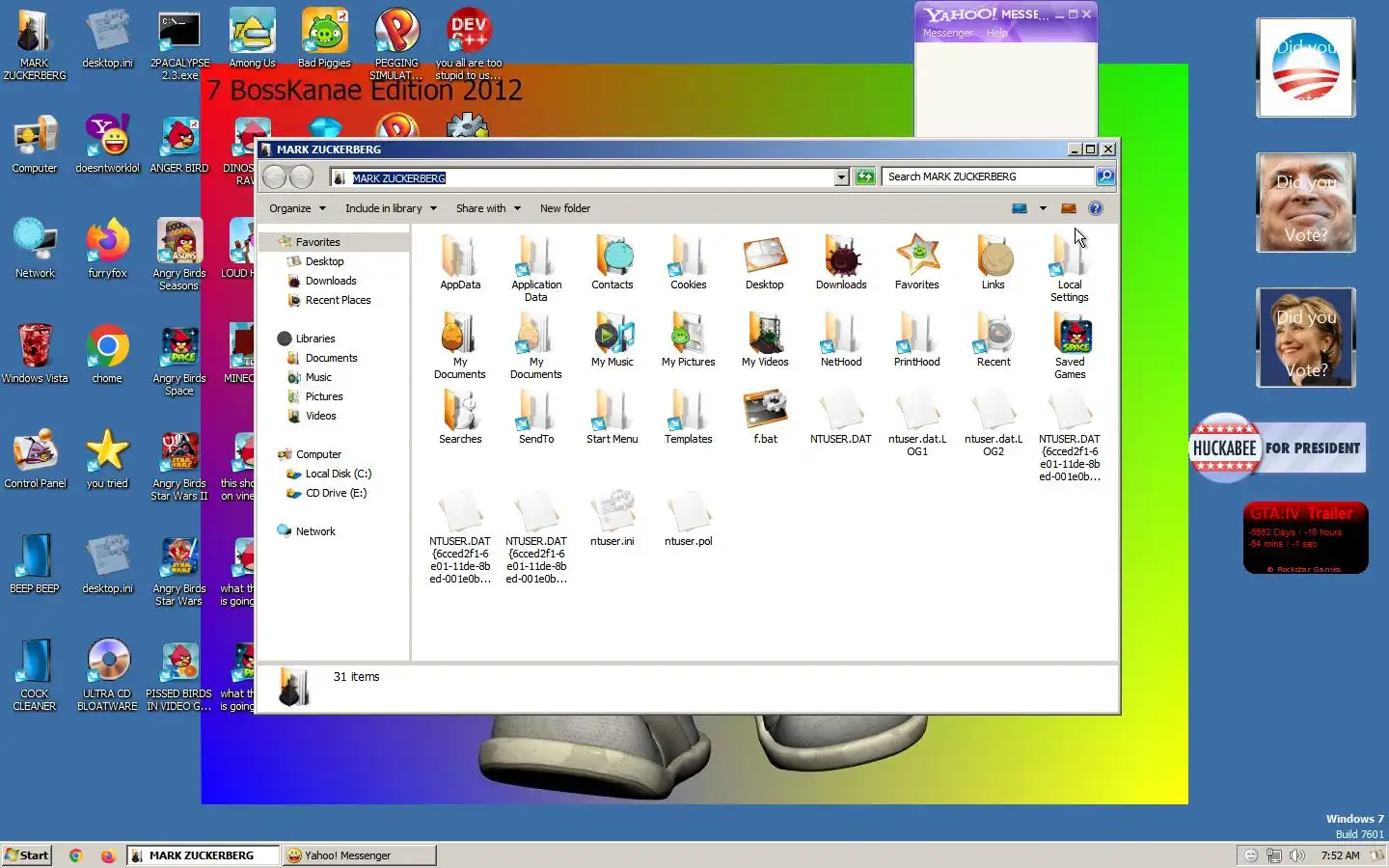Switch to Yahoo! Messenger taskbar button
Viewport: 1389px width, 868px height.
click(x=359, y=855)
